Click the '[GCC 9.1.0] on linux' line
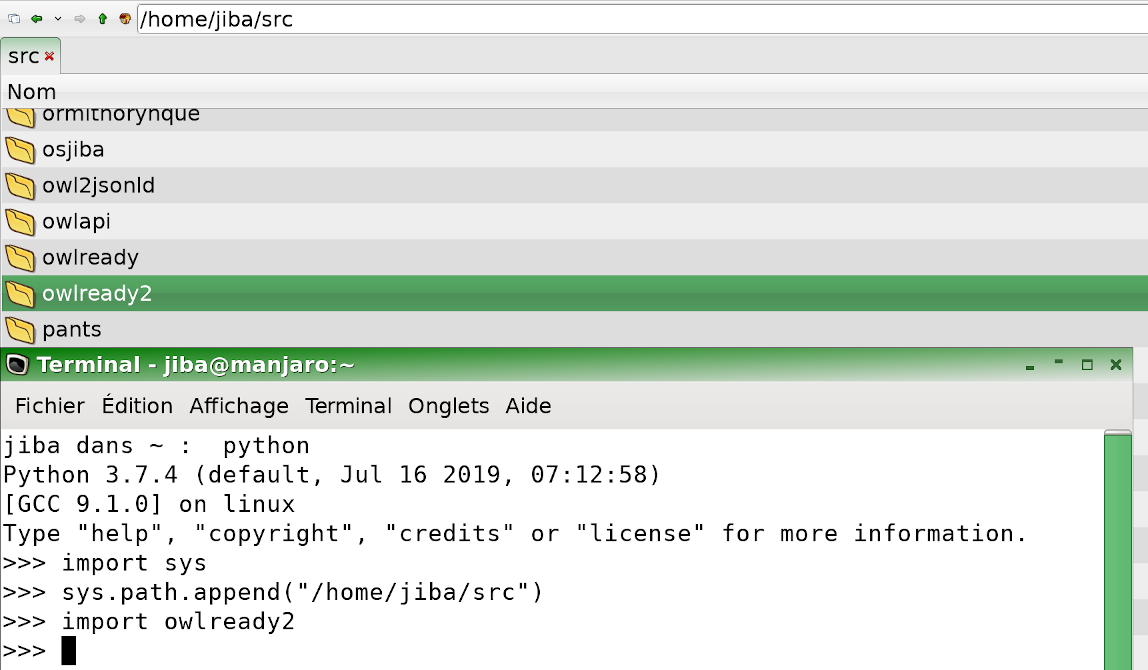This screenshot has width=1148, height=670. (x=149, y=505)
